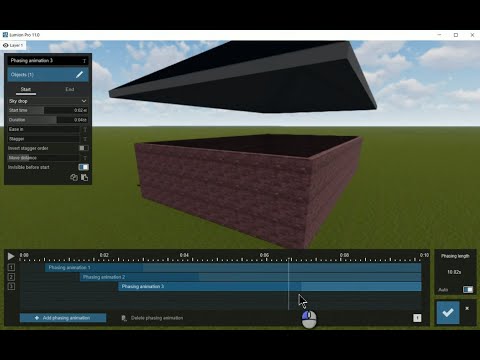Edit objects with the pencil icon

(79, 75)
